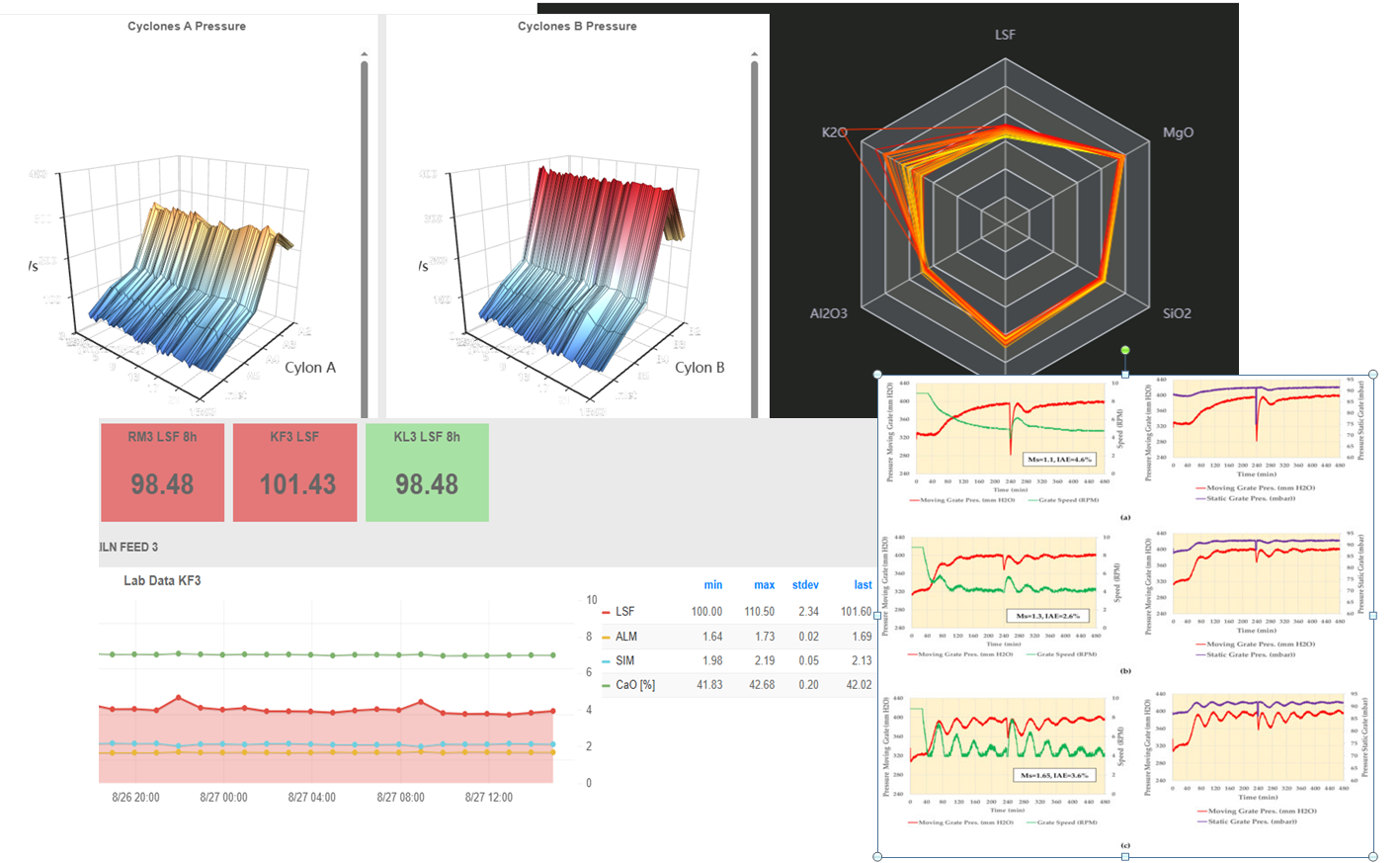
Task: Click the K2O axis label on radar chart
Action: [834, 132]
